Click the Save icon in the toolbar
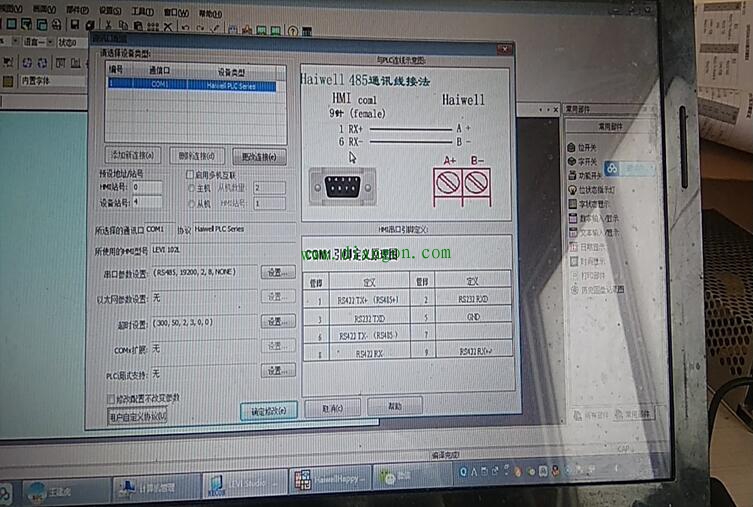753x507 pixels. (75, 25)
